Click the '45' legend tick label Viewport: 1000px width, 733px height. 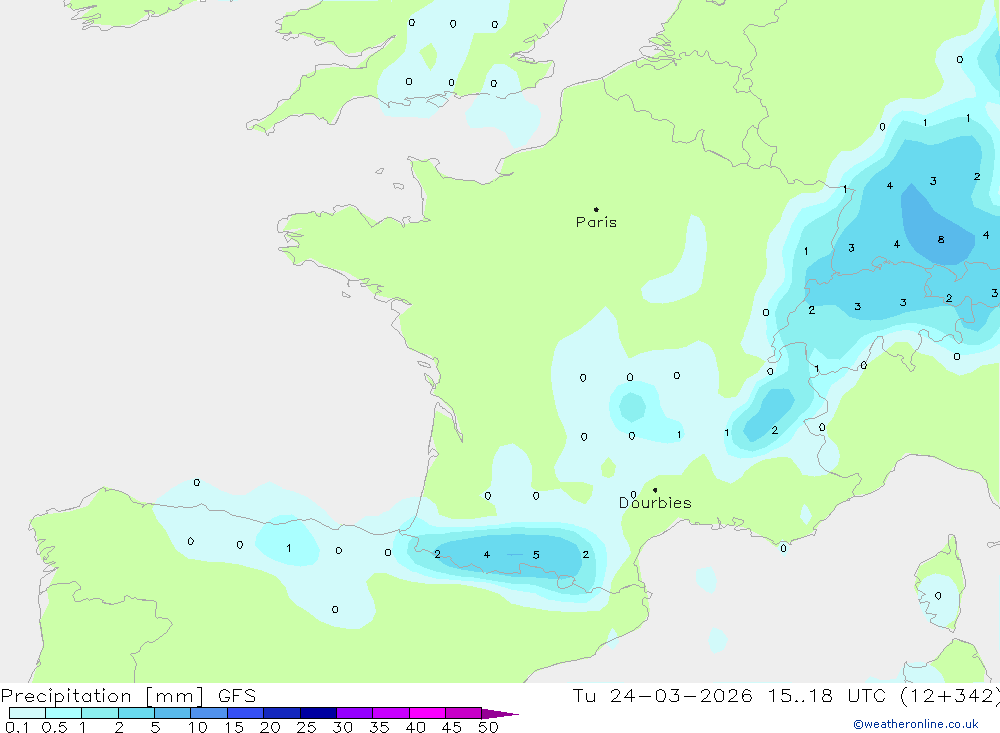[452, 727]
